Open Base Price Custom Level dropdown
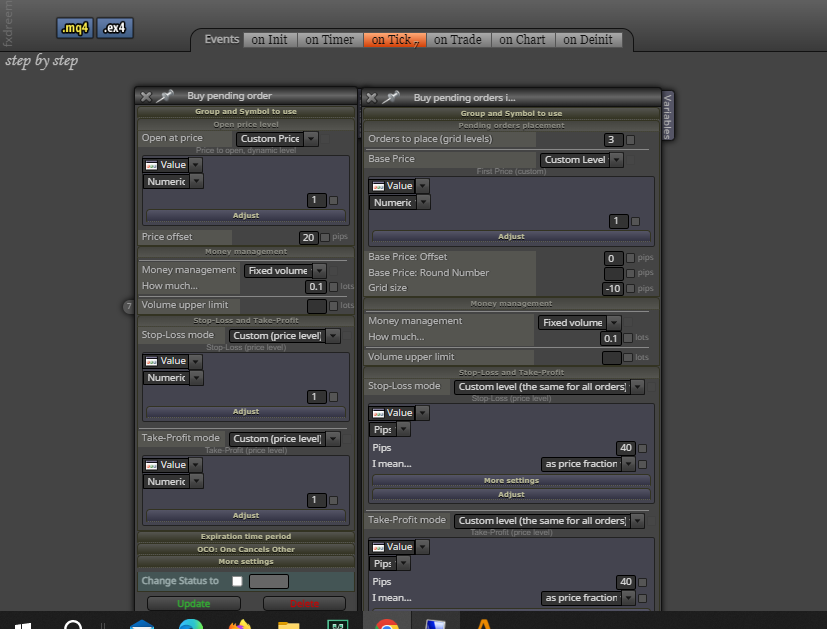The height and width of the screenshot is (632, 828). pyautogui.click(x=581, y=160)
